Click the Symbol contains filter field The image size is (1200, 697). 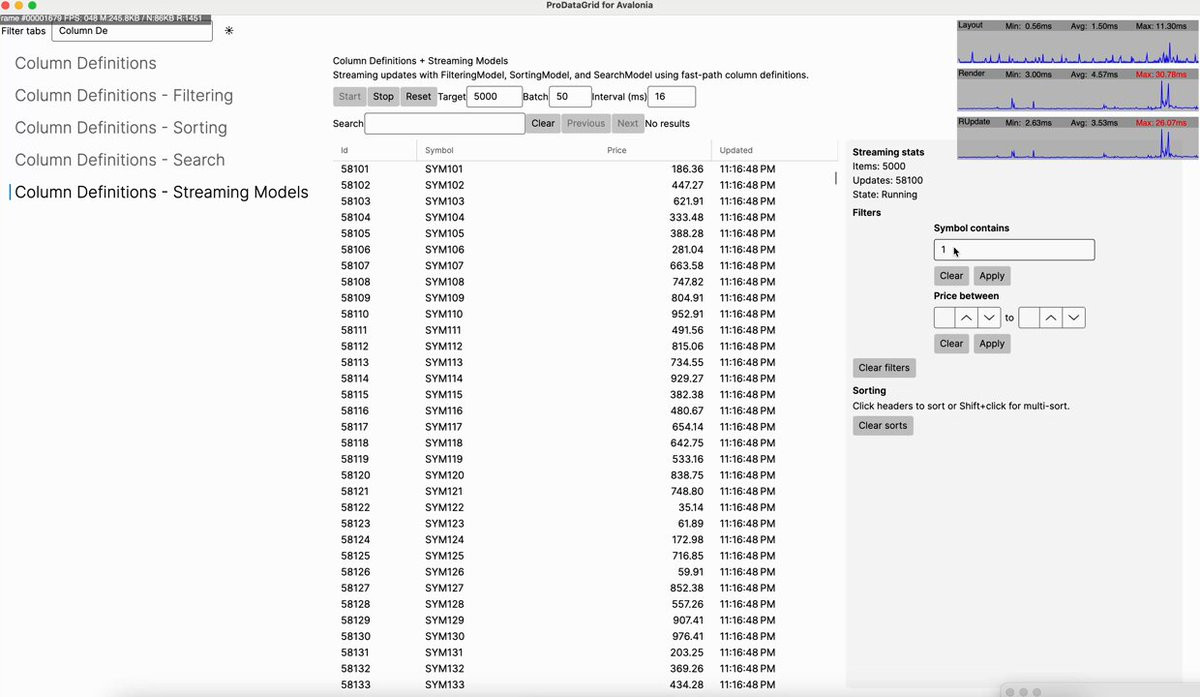(1014, 250)
